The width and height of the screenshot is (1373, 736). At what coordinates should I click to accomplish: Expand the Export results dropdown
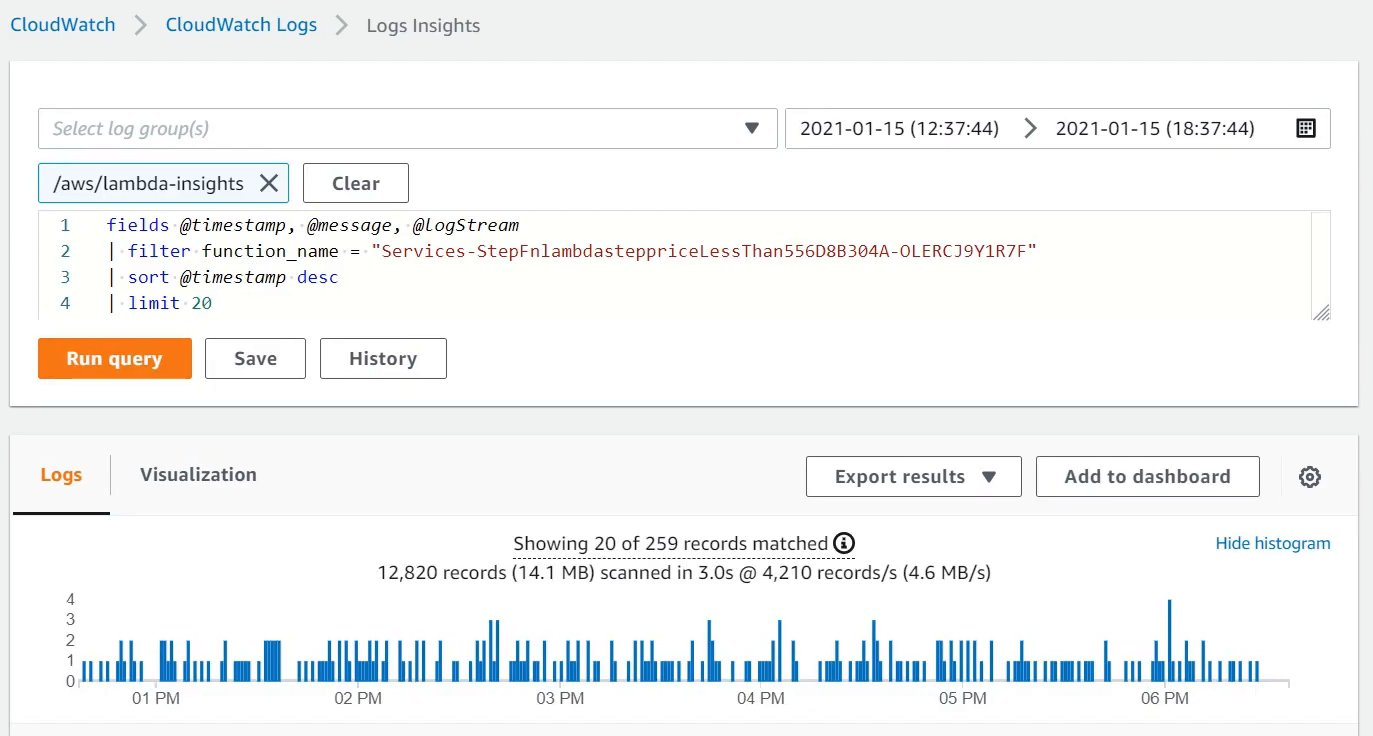point(912,476)
